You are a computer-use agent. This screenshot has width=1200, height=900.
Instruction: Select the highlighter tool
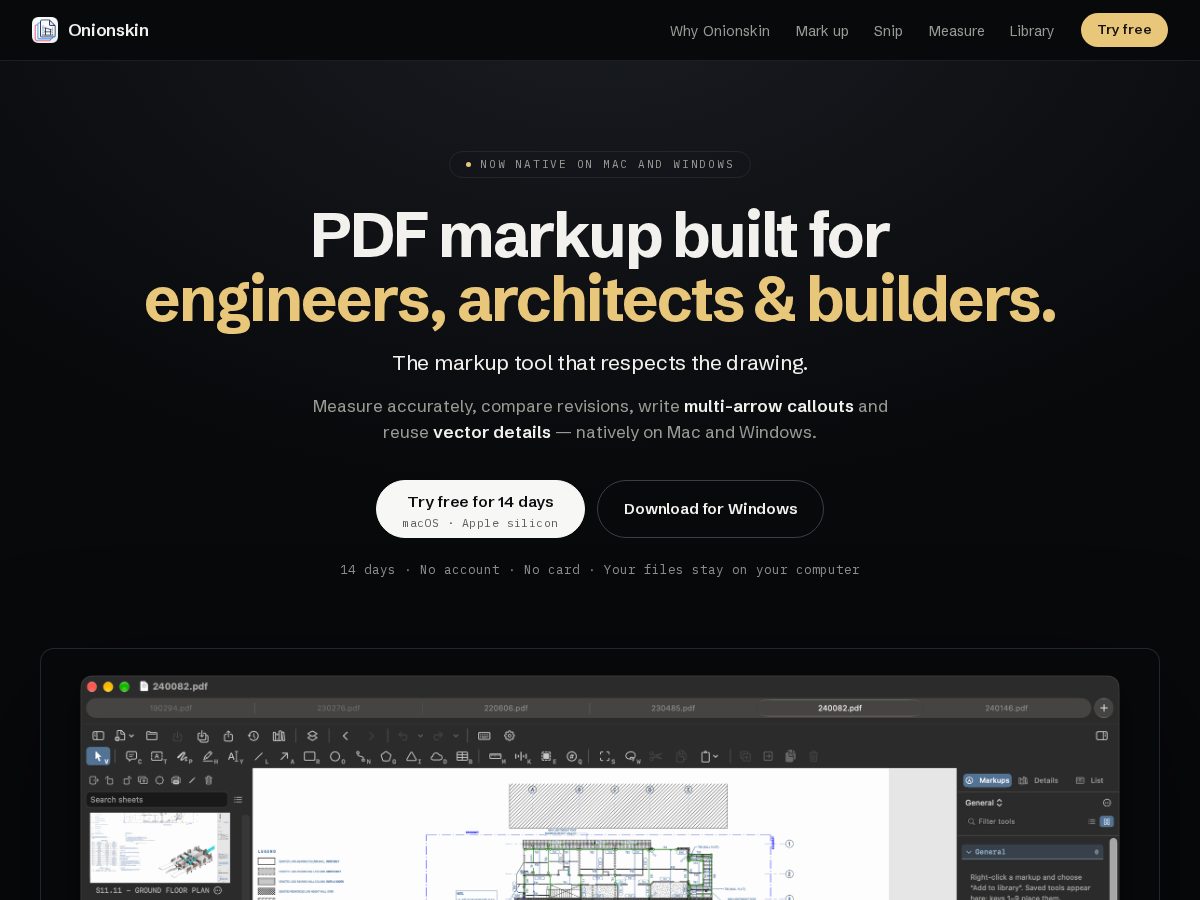point(209,757)
